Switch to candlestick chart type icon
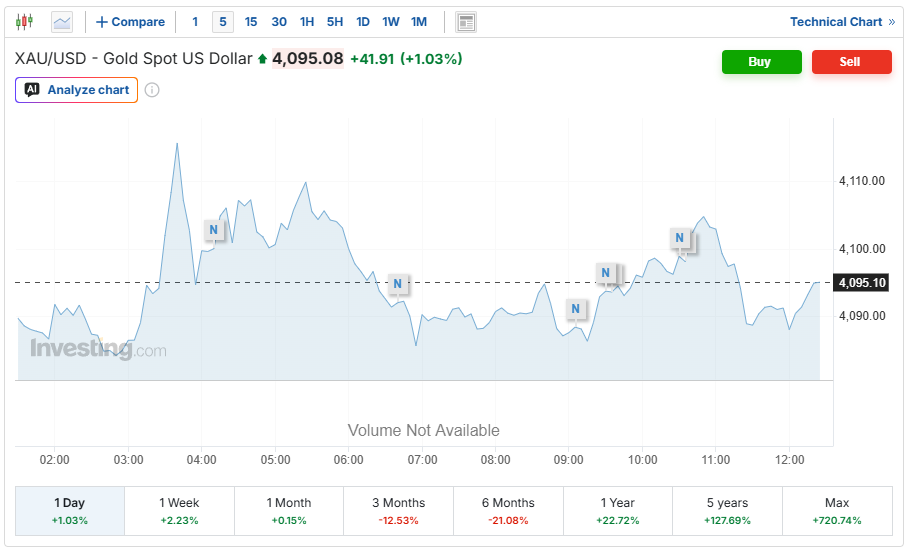 pyautogui.click(x=24, y=22)
